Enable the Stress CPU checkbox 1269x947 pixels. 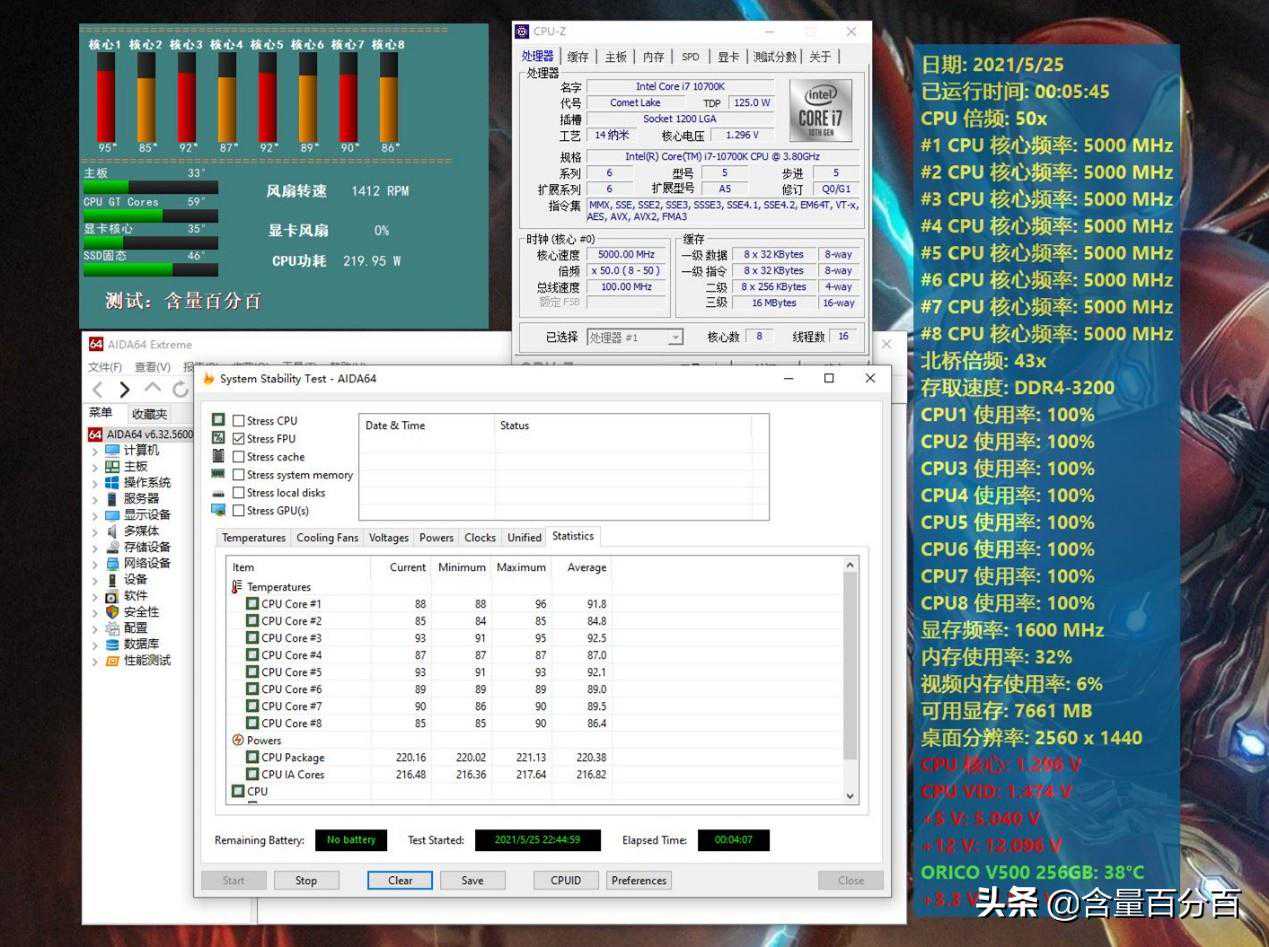[239, 421]
